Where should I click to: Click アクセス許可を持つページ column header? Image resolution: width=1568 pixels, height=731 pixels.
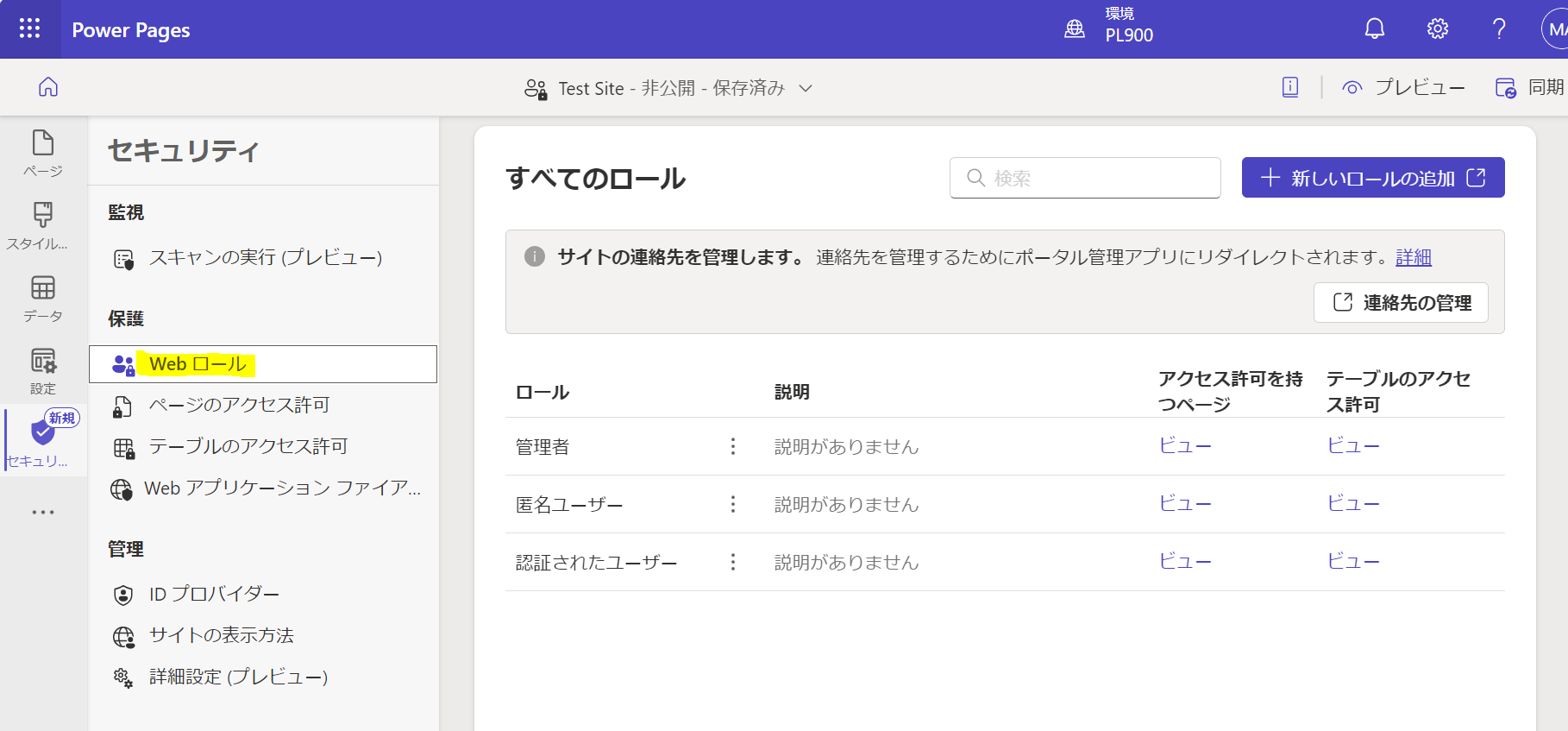[1231, 391]
